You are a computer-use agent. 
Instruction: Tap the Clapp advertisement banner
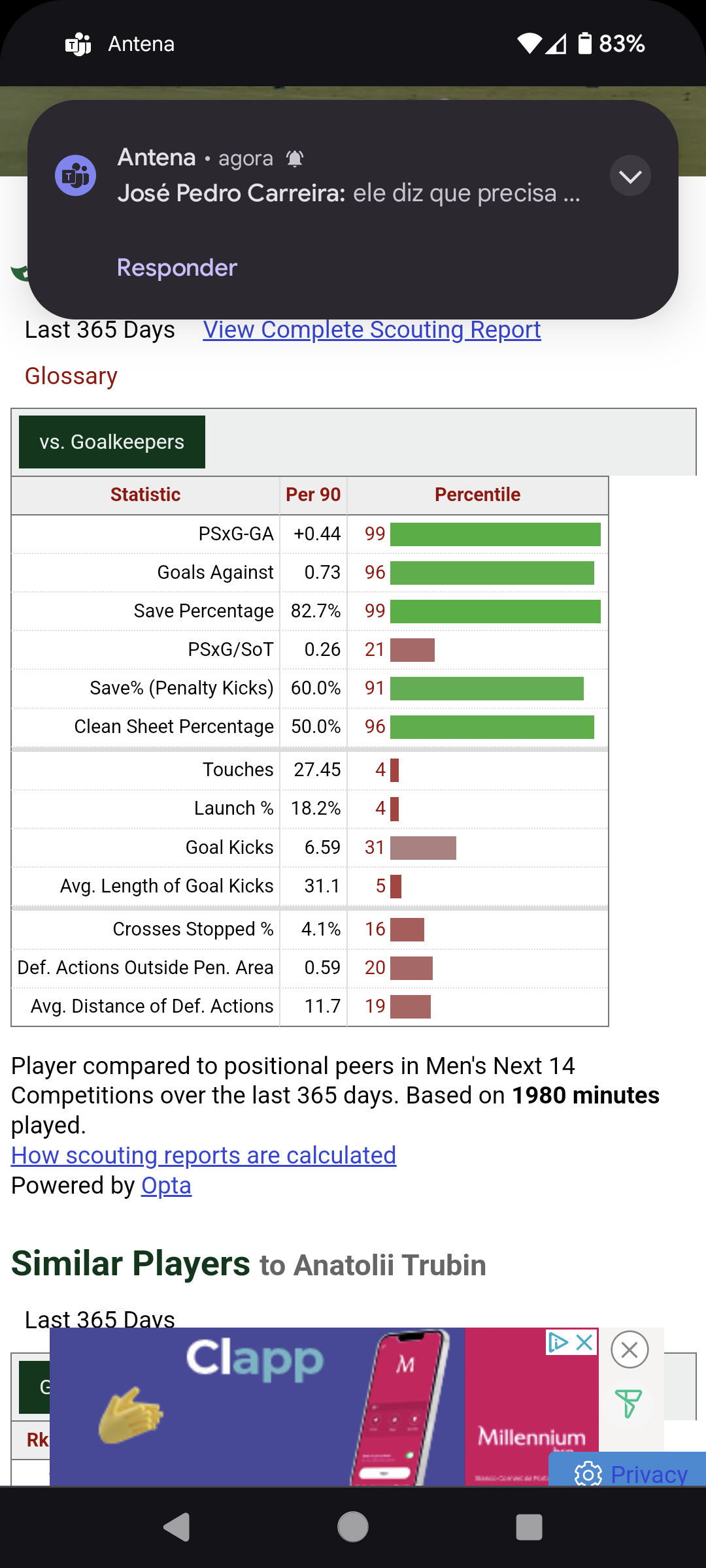click(x=261, y=1405)
